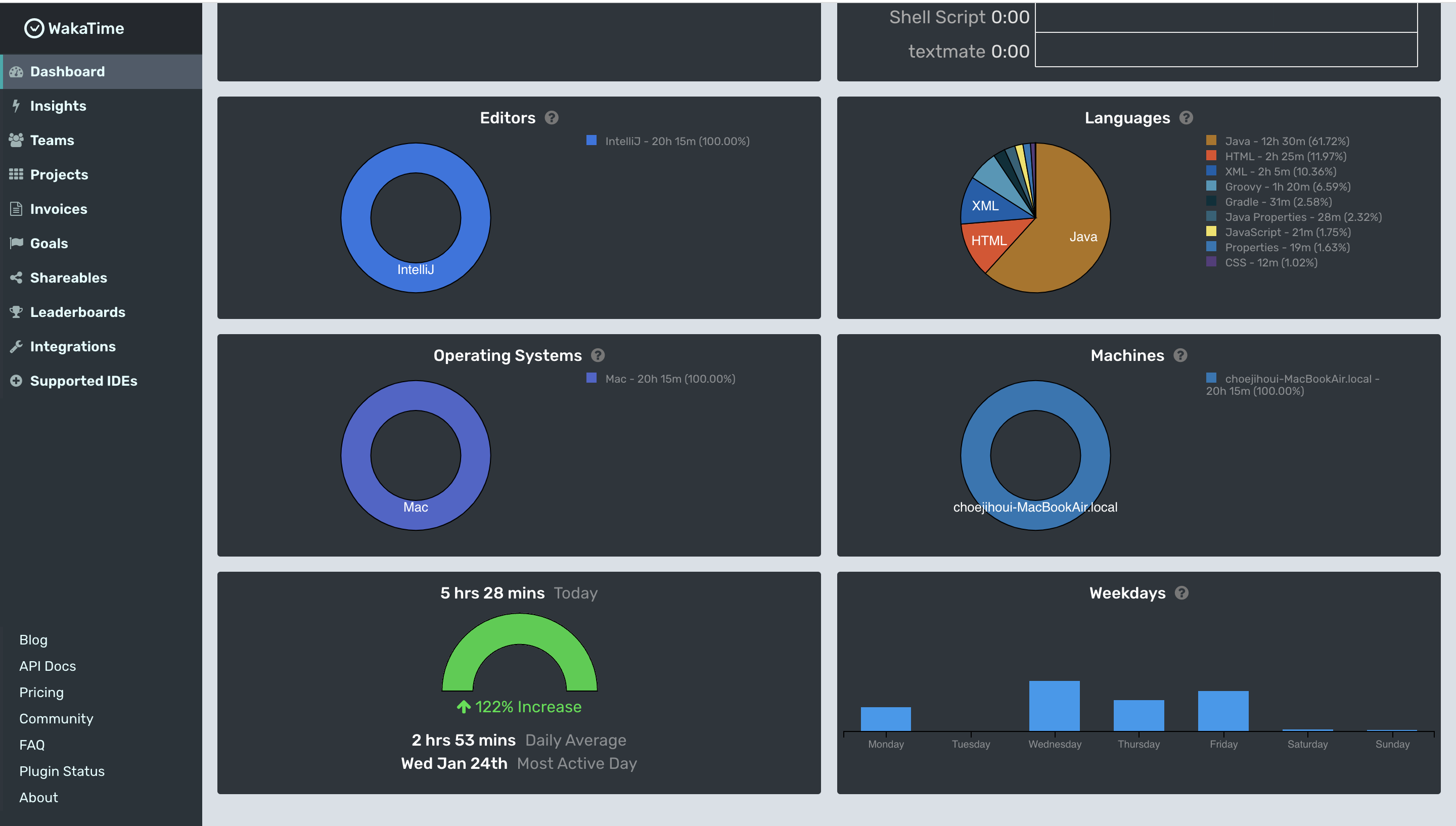Open the API Docs link

coord(48,666)
